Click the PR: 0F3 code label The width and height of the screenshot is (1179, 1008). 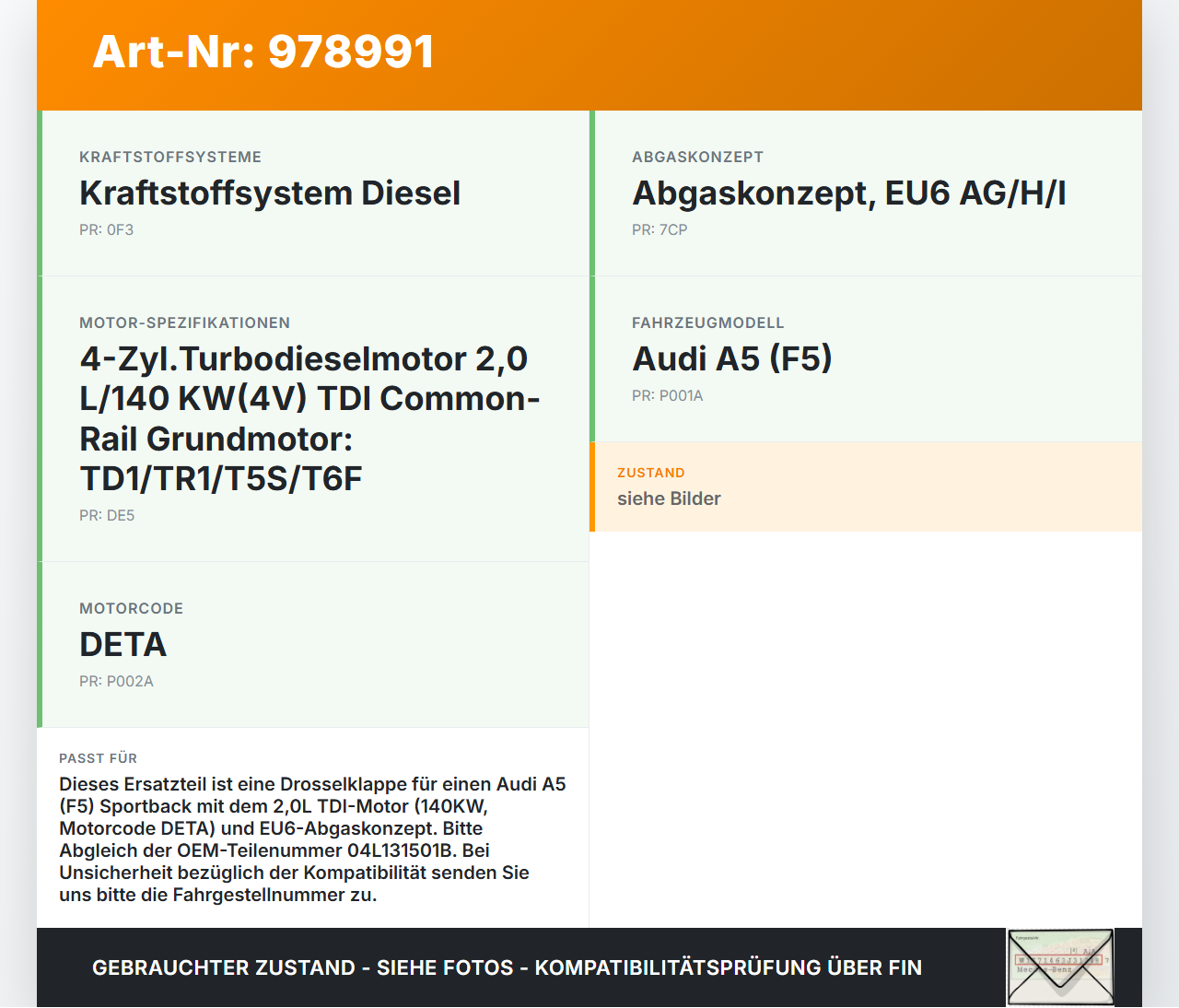tap(106, 229)
